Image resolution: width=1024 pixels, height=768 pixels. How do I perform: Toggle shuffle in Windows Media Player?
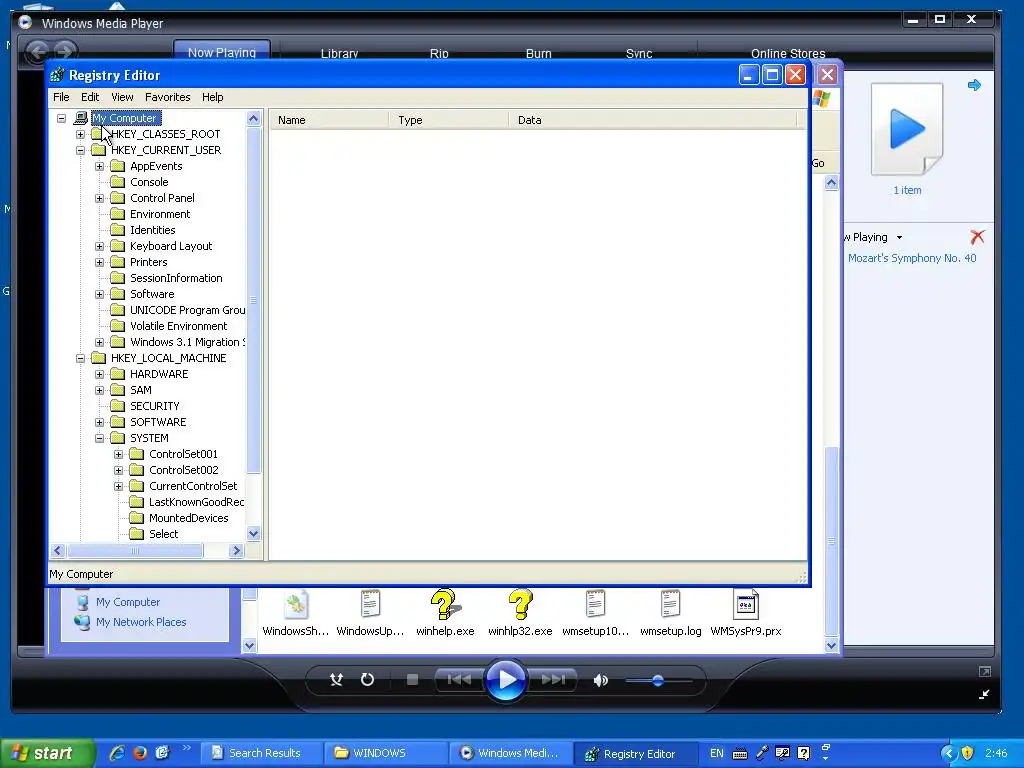tap(336, 680)
